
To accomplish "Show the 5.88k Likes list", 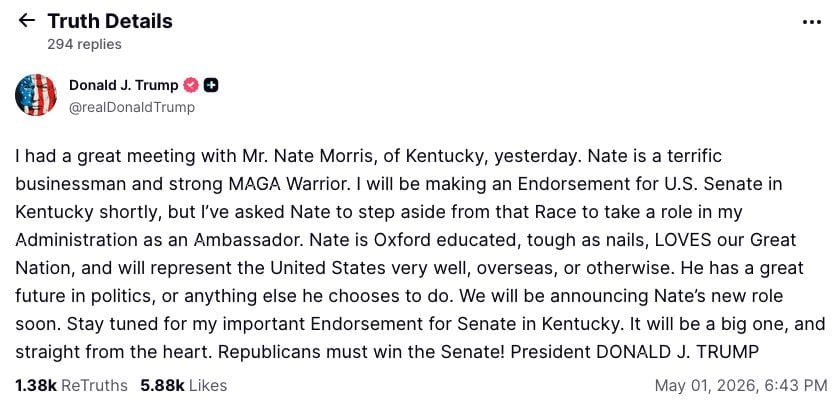I will (184, 385).
